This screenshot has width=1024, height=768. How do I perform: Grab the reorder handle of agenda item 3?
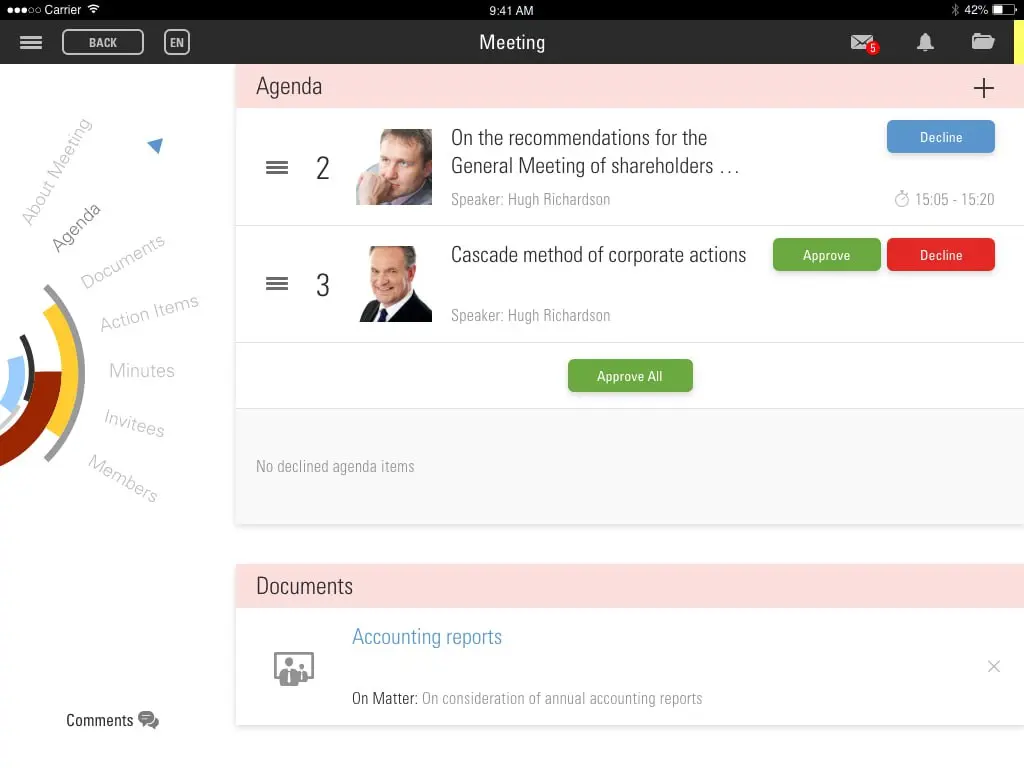277,284
